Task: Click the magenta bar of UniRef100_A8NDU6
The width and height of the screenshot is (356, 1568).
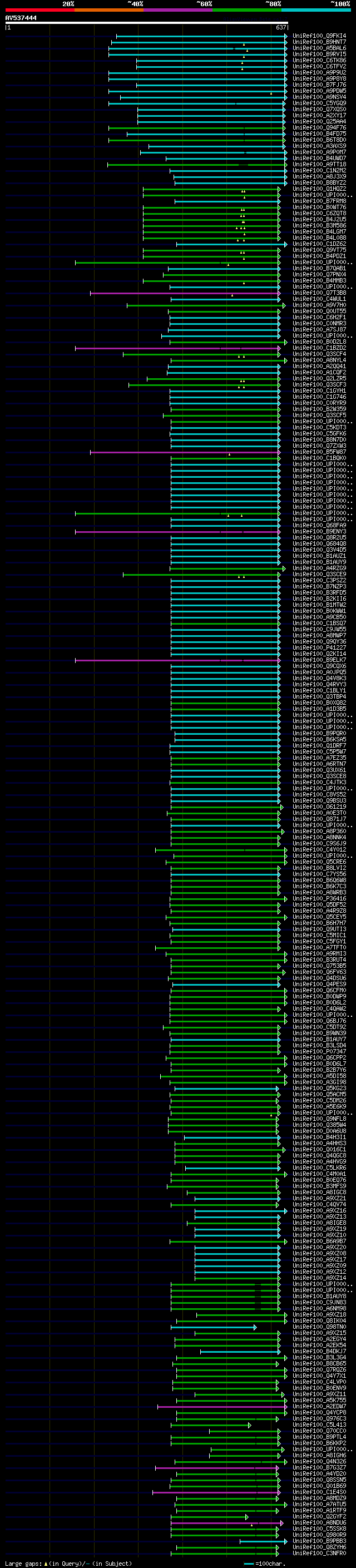Action: pyautogui.click(x=227, y=1523)
